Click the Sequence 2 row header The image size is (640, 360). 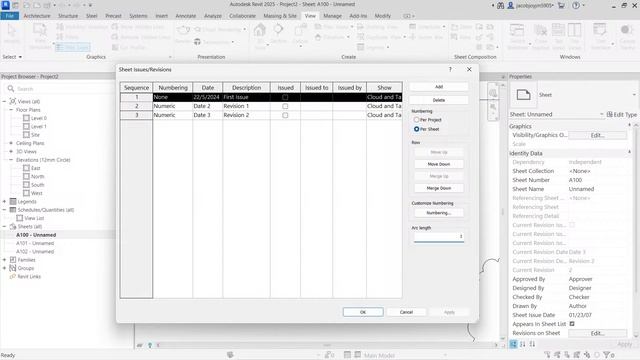(x=136, y=106)
